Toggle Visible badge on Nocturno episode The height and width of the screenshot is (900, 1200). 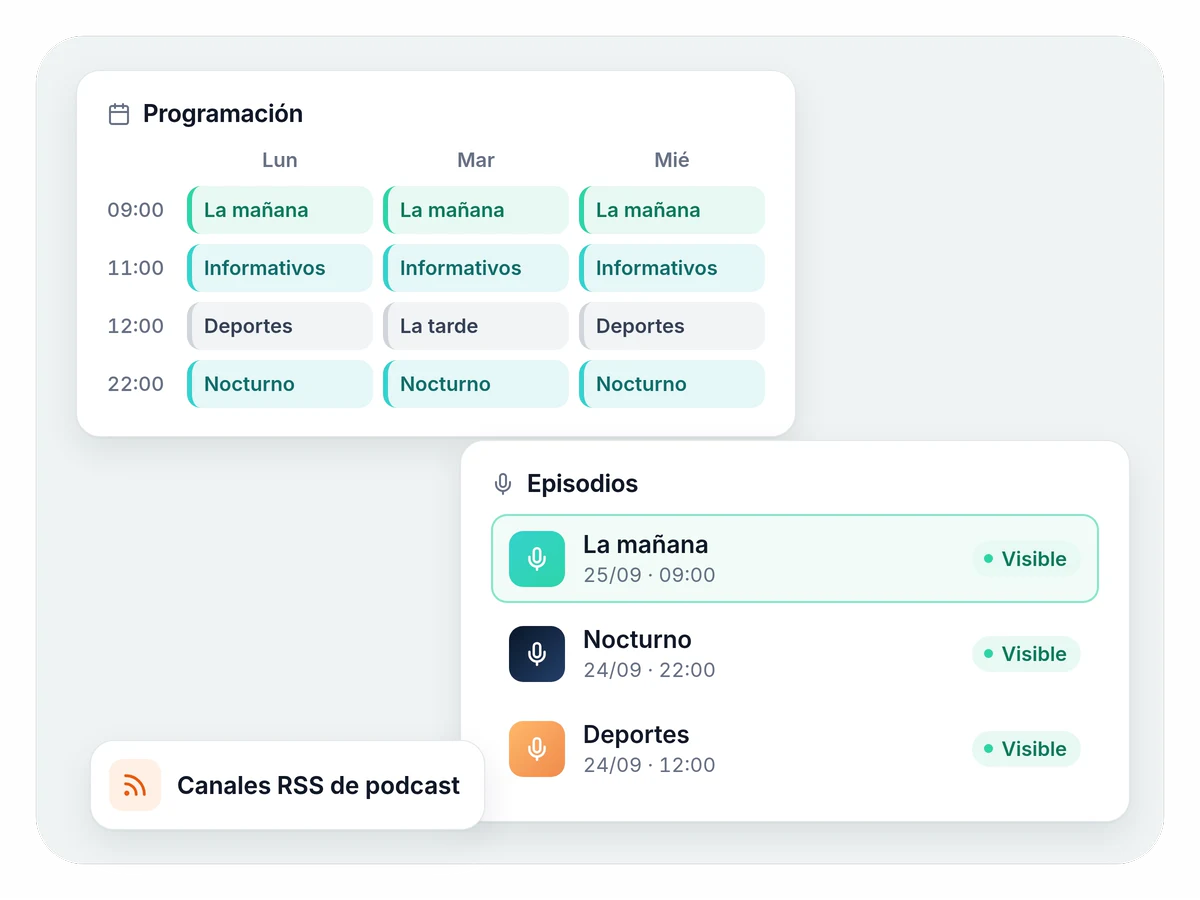click(1026, 654)
